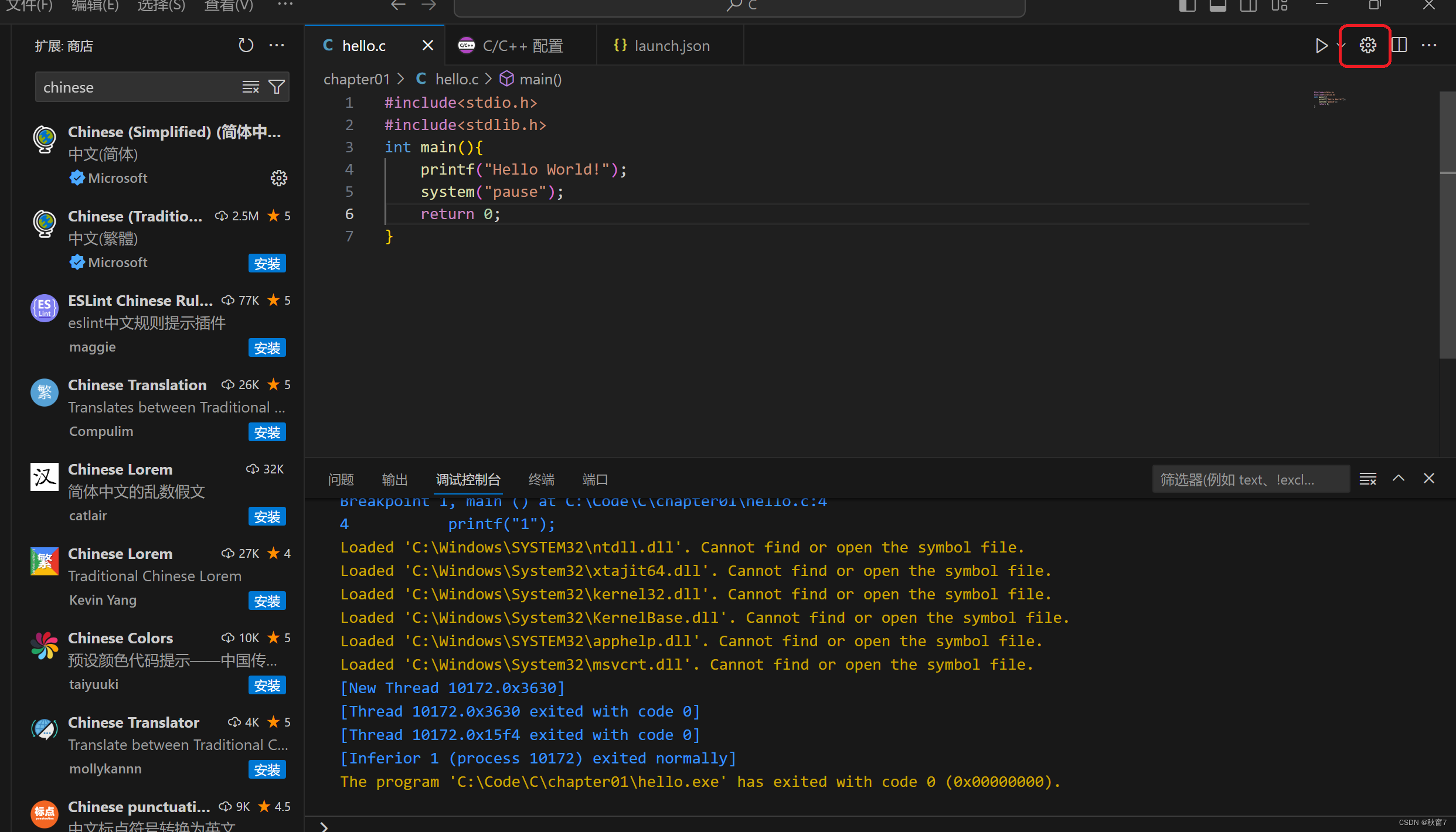Click the editor vertical scrollbar
The height and width of the screenshot is (832, 1456).
pyautogui.click(x=1447, y=224)
